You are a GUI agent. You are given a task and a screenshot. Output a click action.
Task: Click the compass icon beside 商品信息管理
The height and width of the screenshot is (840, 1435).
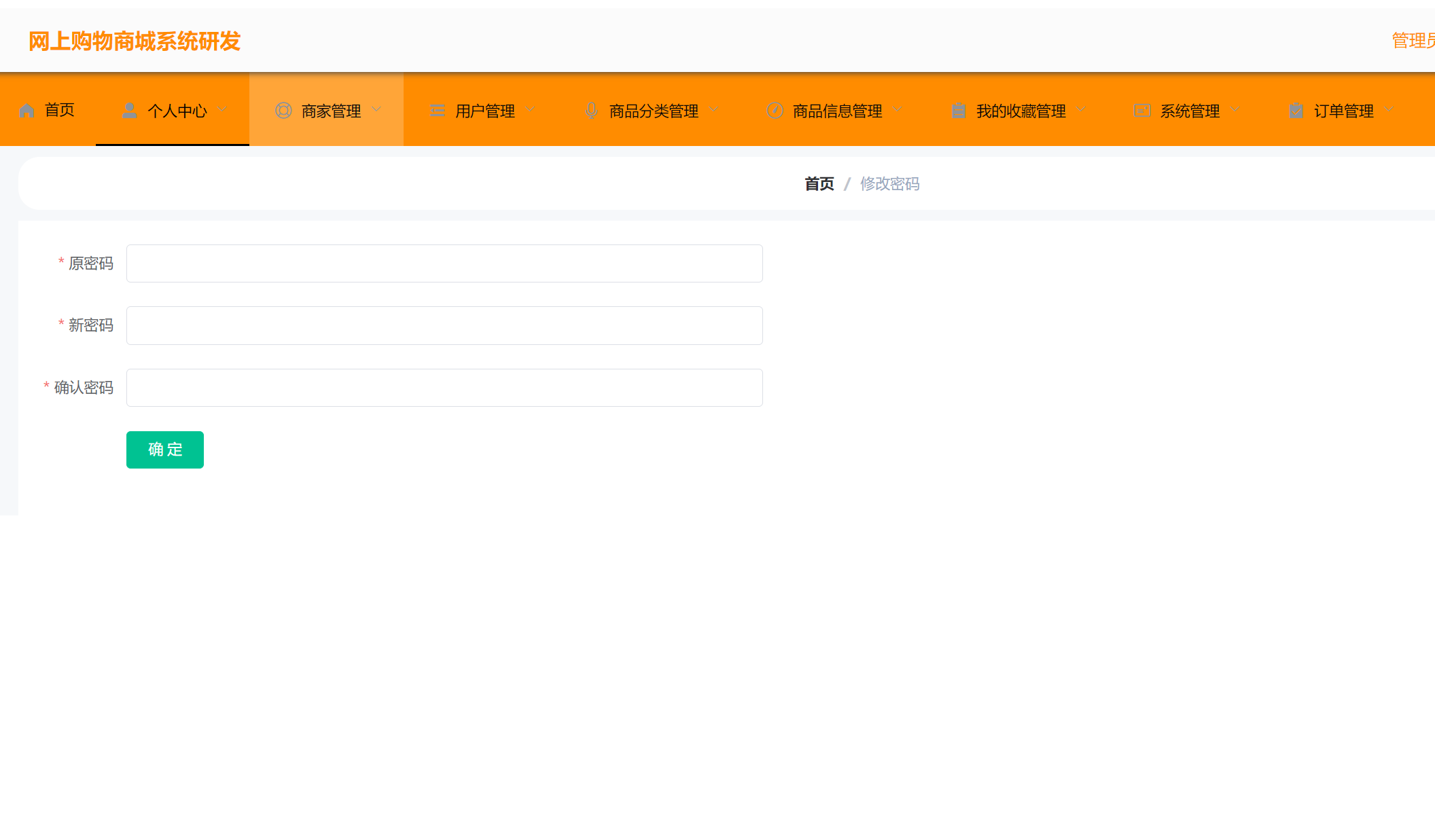coord(775,111)
